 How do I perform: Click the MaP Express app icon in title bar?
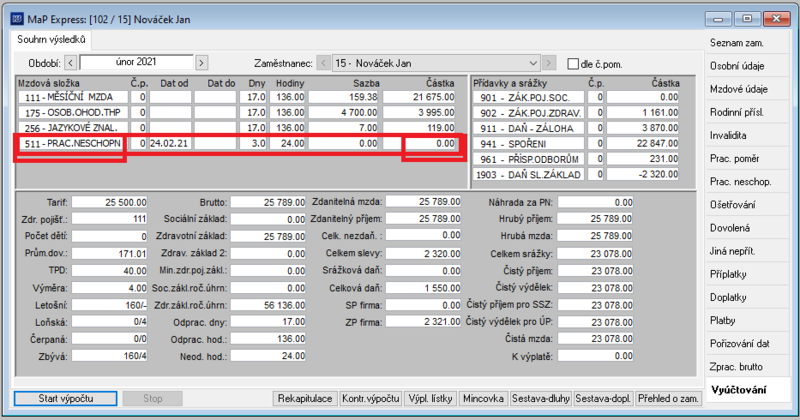(17, 19)
